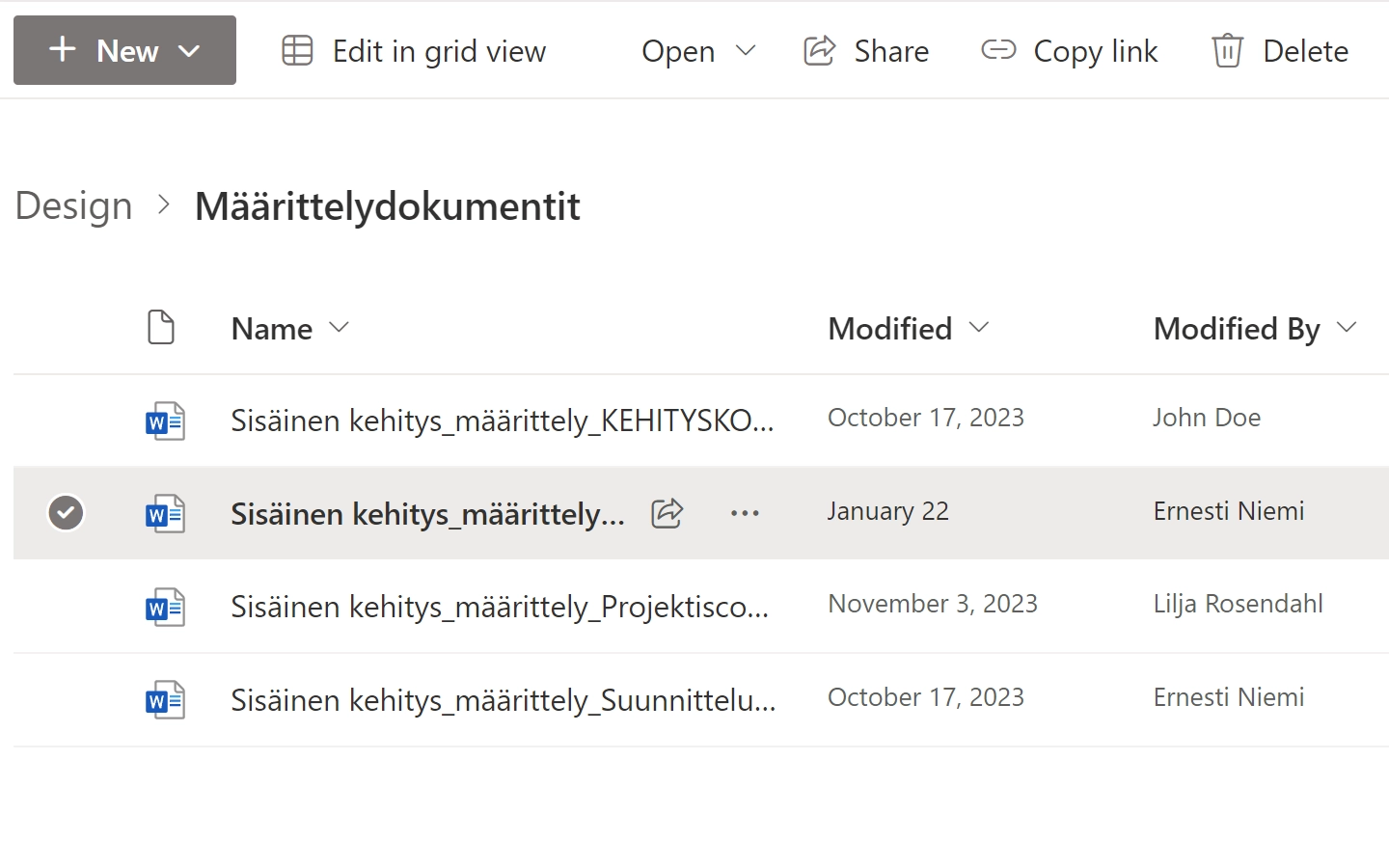1389x868 pixels.
Task: Select the checkbox for the KEHITYSKO row
Action: click(x=66, y=420)
